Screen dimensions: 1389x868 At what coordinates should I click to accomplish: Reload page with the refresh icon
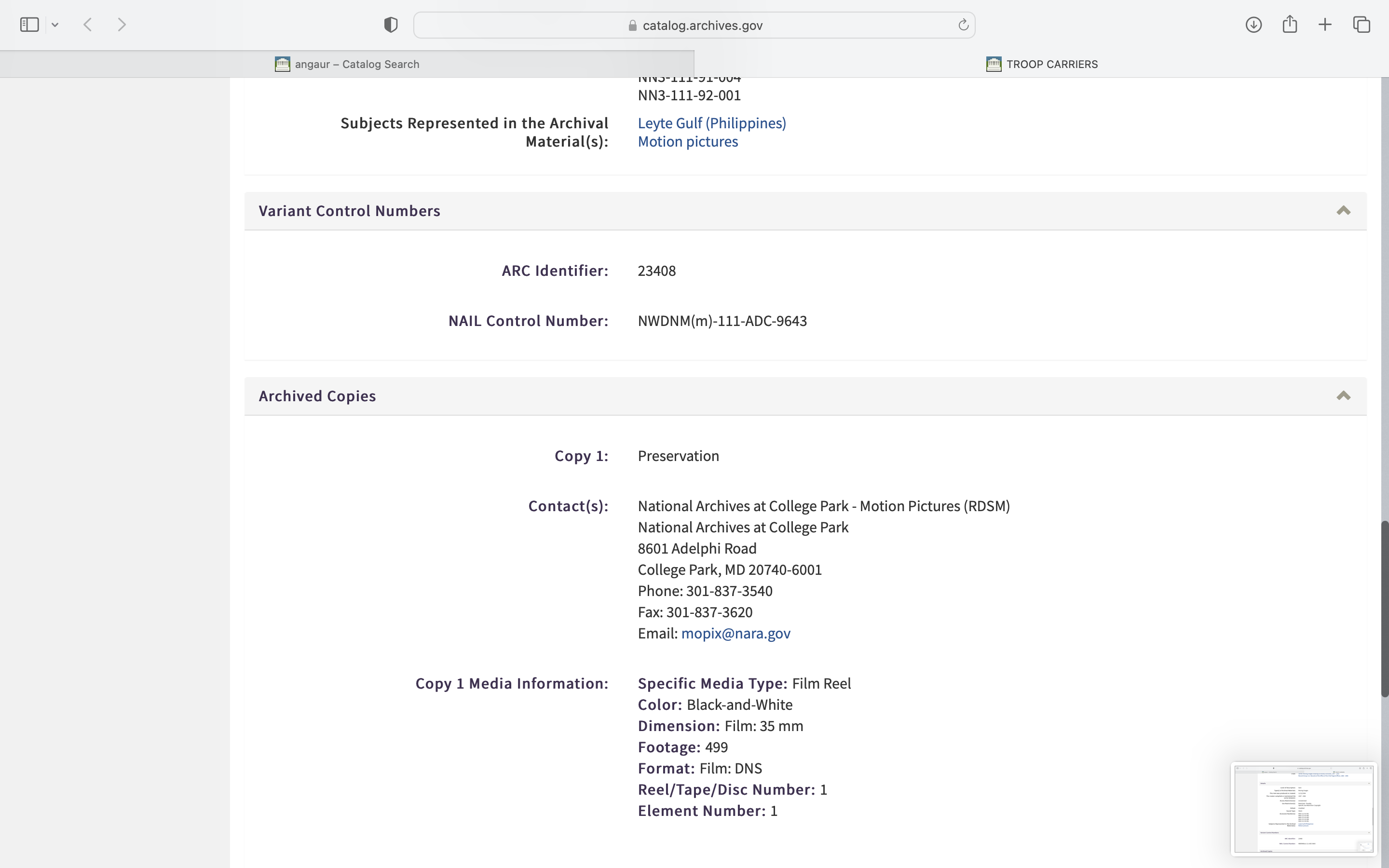963,25
